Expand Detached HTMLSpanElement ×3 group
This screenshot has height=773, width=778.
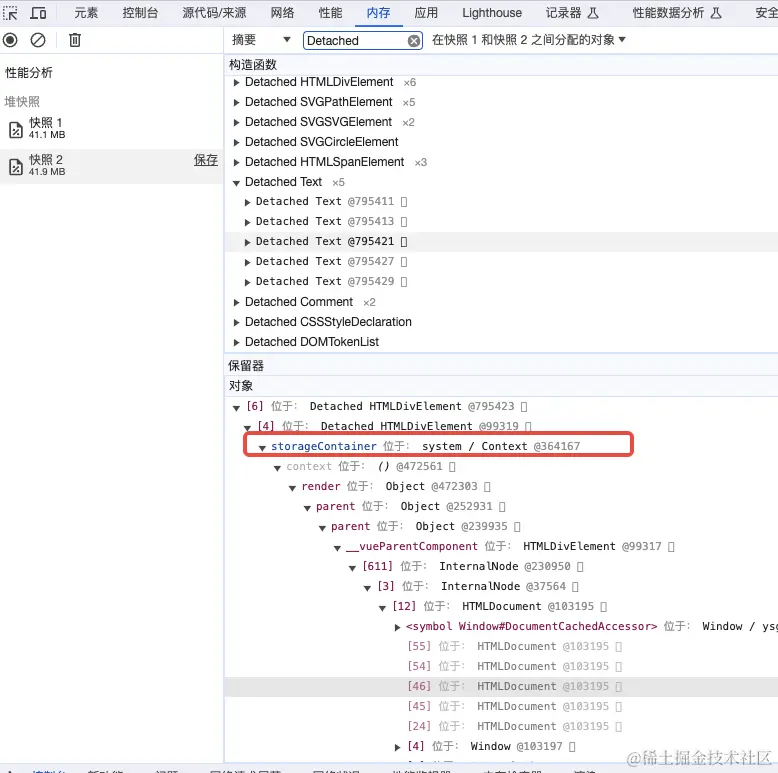click(237, 162)
